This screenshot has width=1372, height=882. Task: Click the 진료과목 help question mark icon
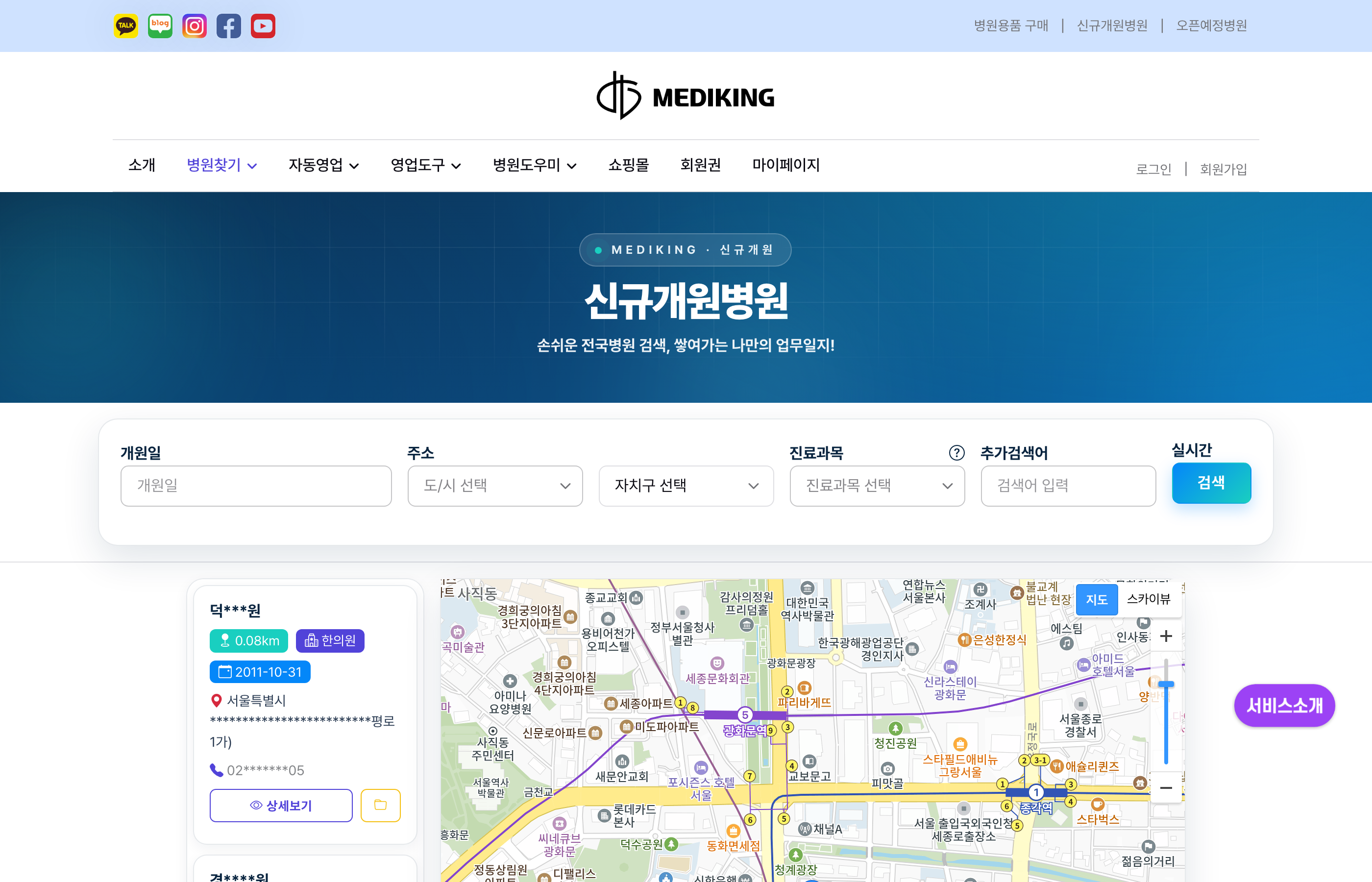[956, 452]
